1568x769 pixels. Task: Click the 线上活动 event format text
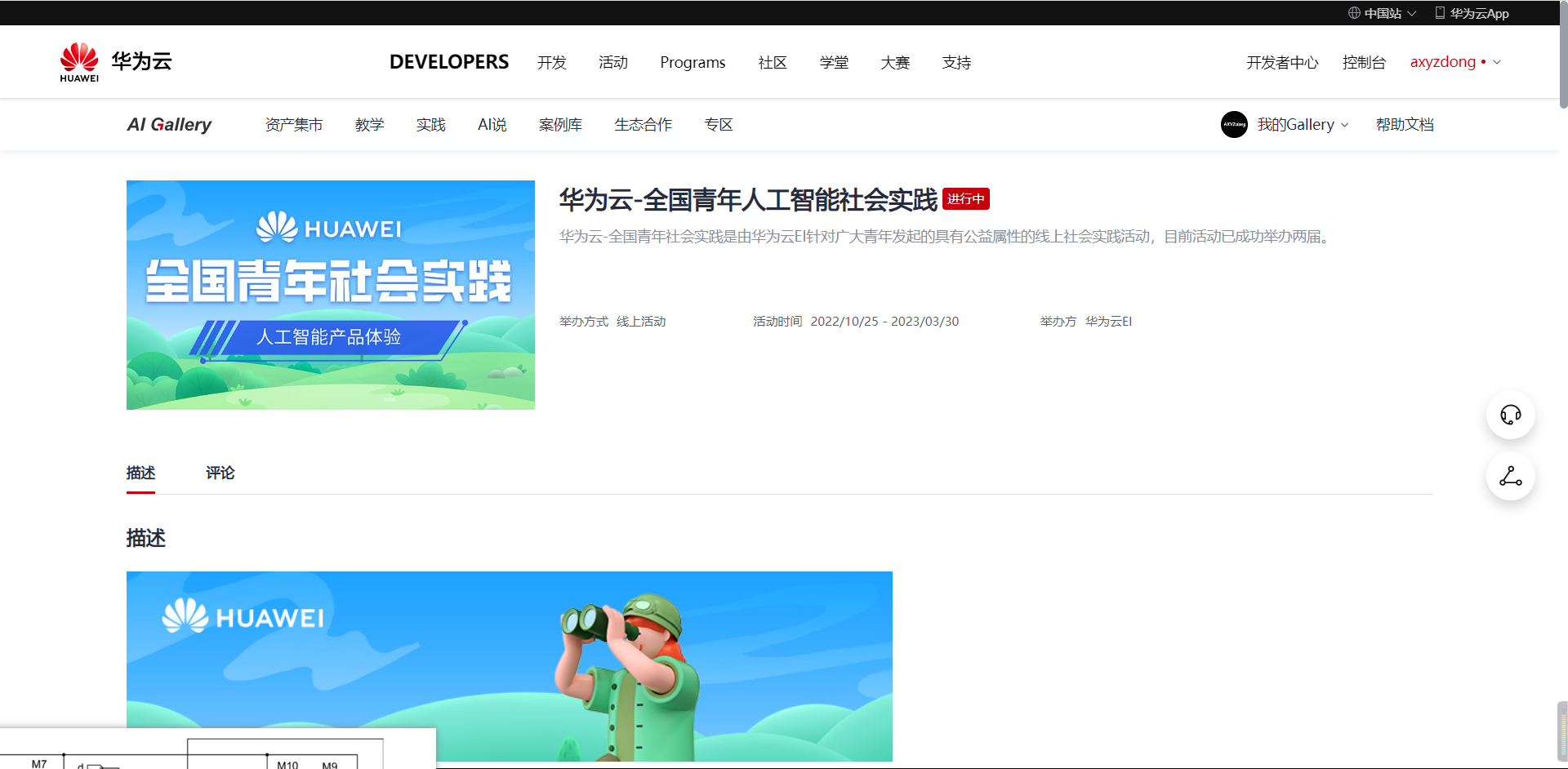click(x=641, y=322)
